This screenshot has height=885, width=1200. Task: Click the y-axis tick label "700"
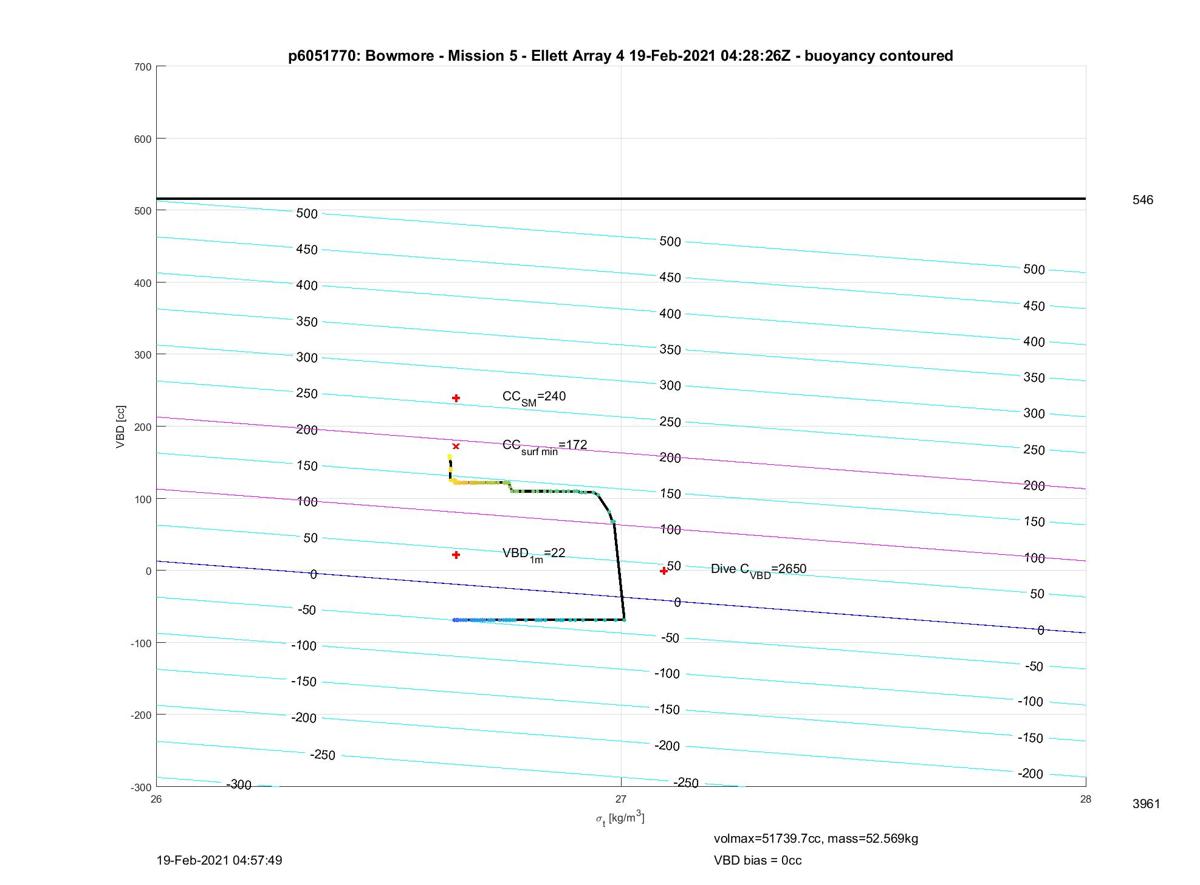[x=141, y=67]
